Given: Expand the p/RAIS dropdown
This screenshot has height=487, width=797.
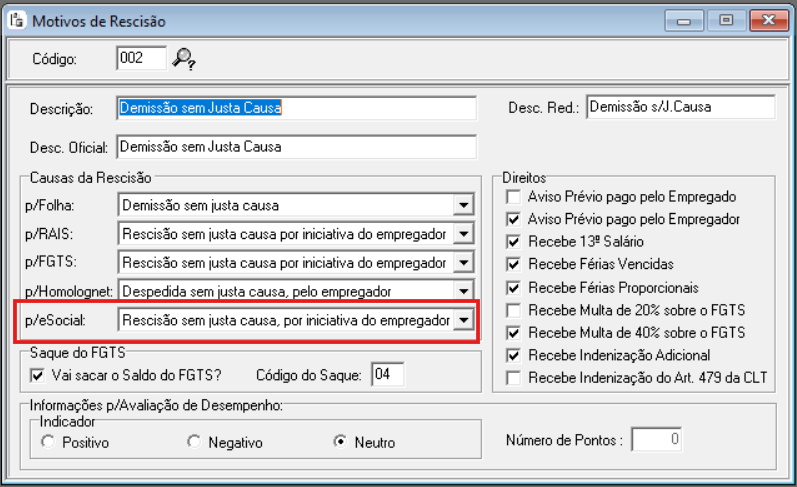Looking at the screenshot, I should pyautogui.click(x=462, y=235).
